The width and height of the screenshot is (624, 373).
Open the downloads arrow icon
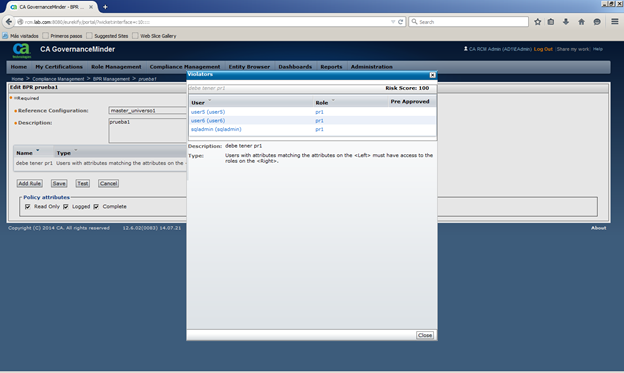click(x=566, y=22)
